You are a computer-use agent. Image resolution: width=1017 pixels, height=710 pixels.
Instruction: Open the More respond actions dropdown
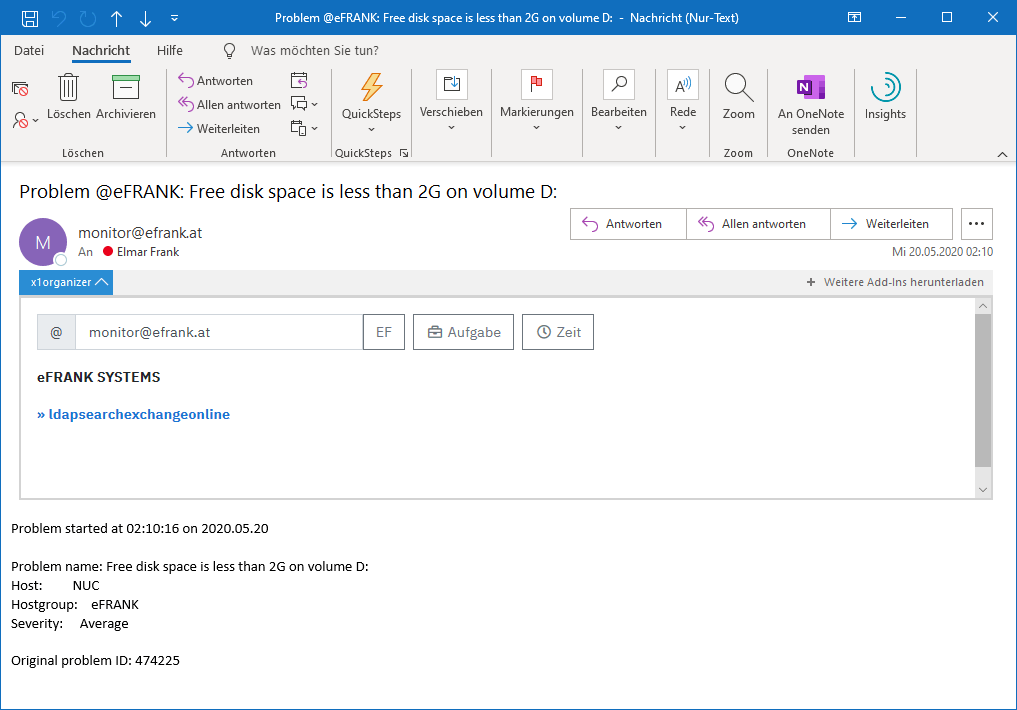coord(304,128)
